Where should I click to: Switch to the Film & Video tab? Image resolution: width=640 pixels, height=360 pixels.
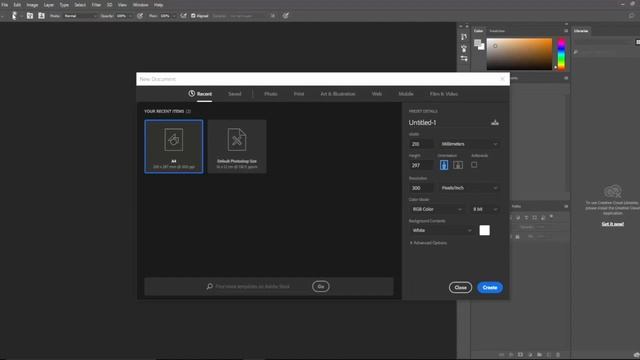click(444, 94)
